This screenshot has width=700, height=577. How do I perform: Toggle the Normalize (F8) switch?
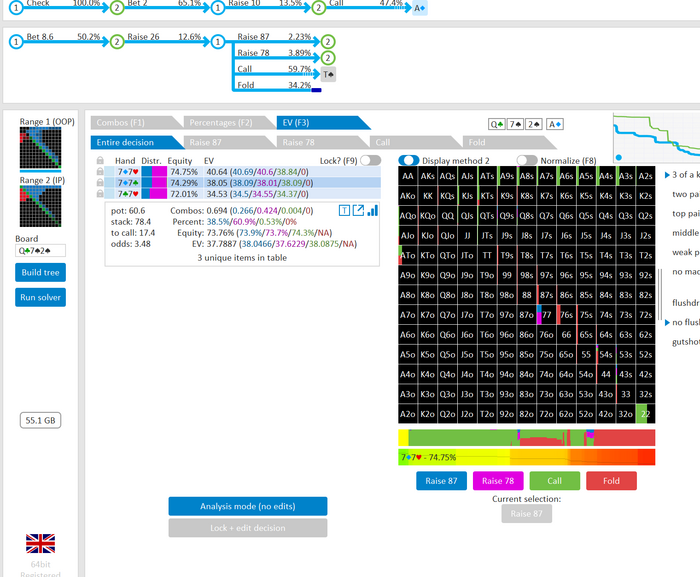[527, 160]
